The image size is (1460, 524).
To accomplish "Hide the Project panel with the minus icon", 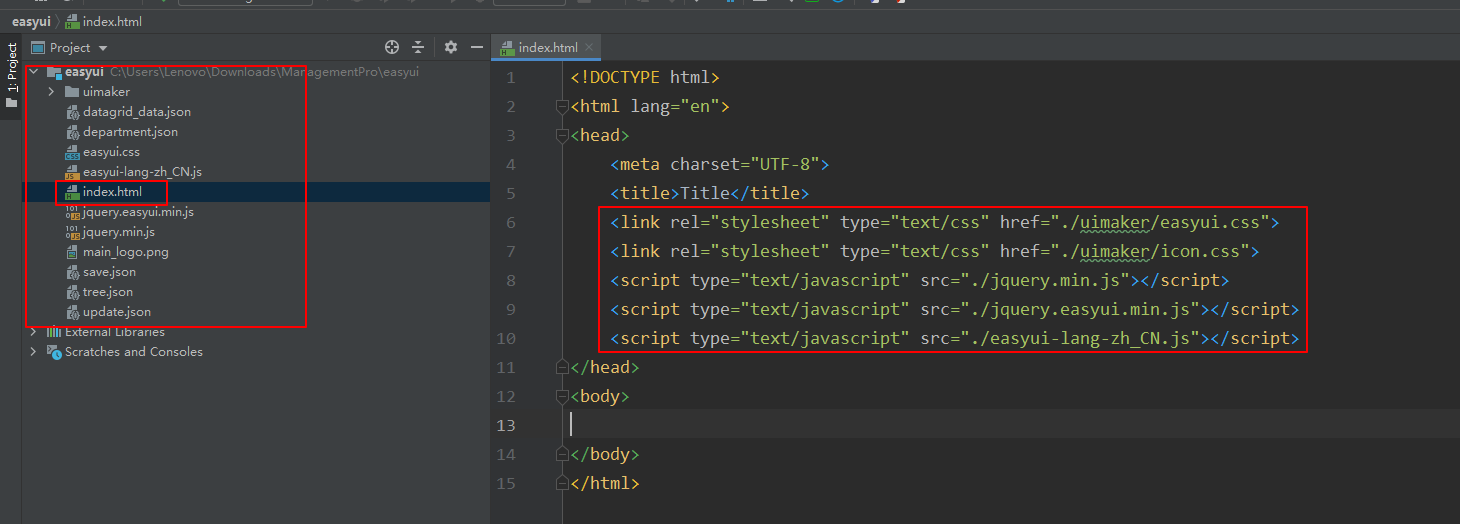I will coord(477,47).
